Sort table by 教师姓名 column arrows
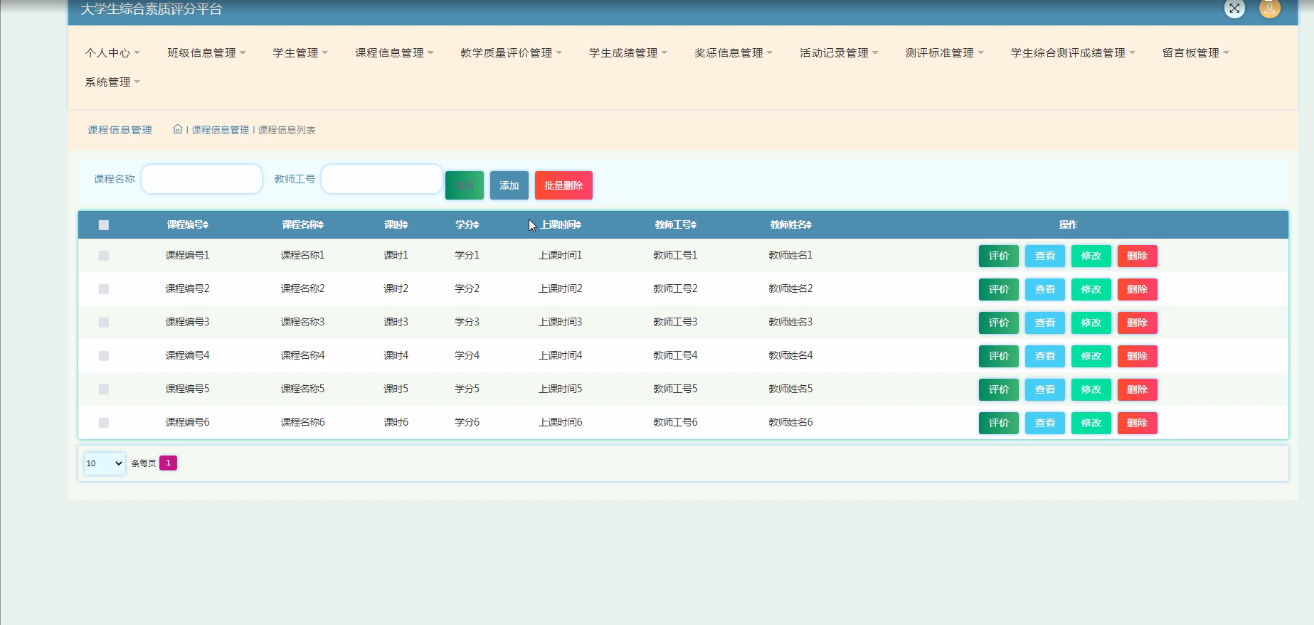The image size is (1314, 625). tap(809, 225)
